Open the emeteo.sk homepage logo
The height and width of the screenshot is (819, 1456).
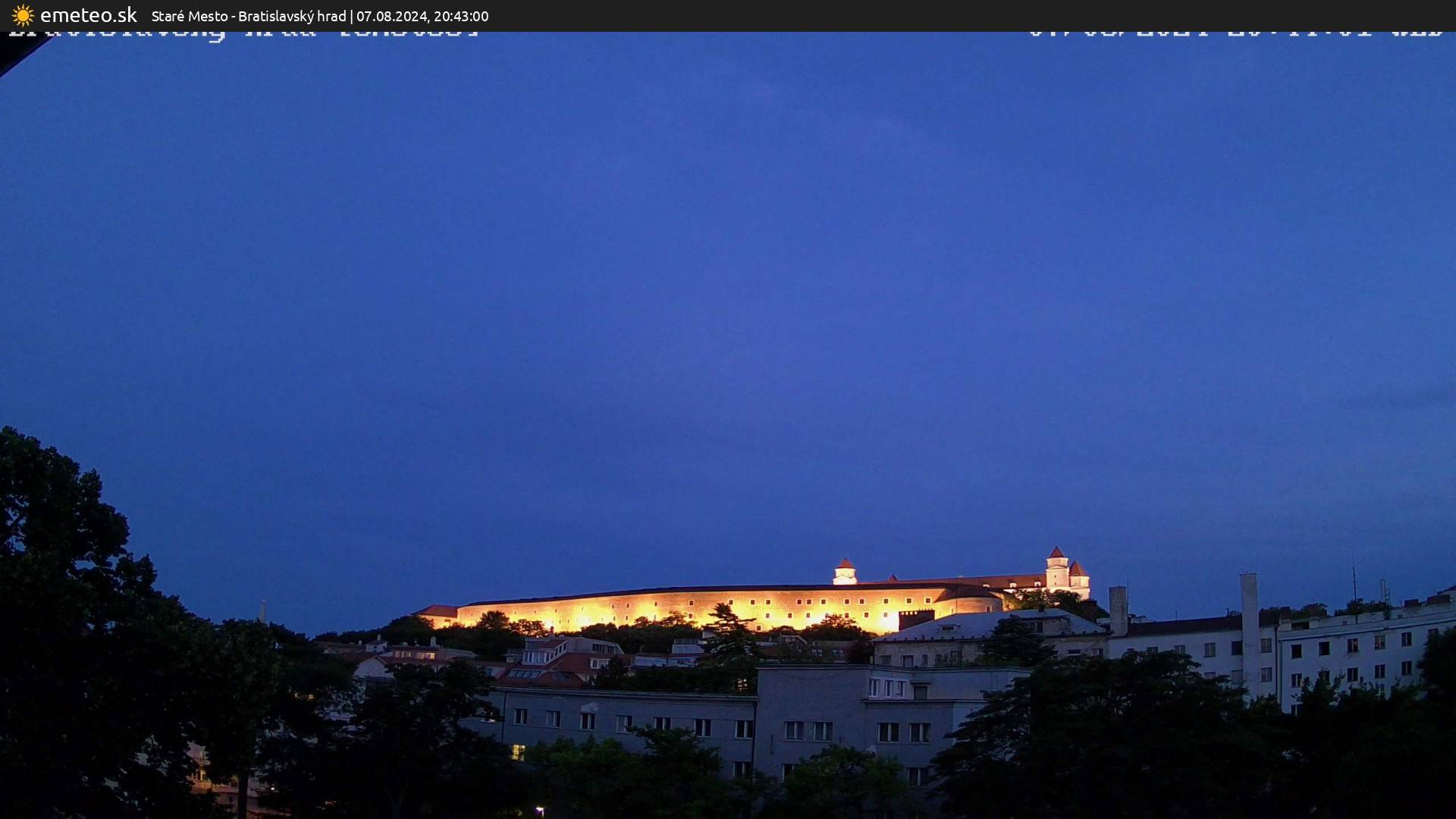pyautogui.click(x=89, y=14)
